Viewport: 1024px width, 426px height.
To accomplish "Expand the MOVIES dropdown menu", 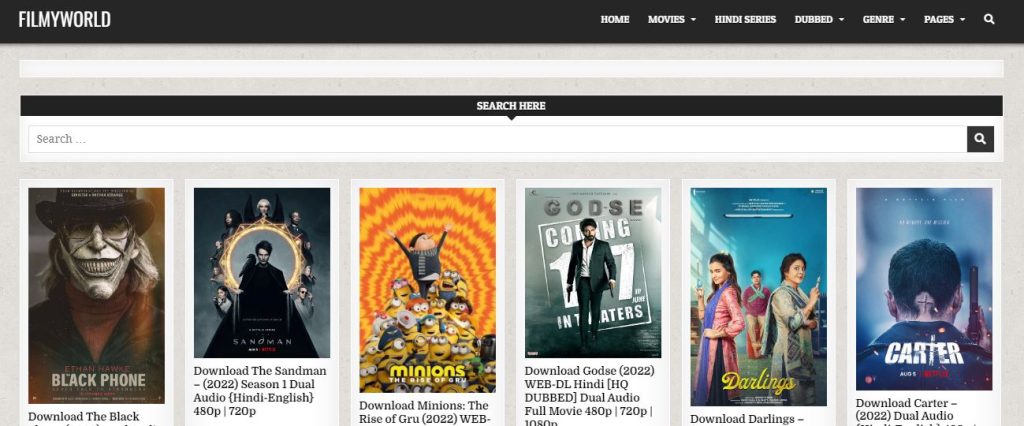I will [x=671, y=20].
